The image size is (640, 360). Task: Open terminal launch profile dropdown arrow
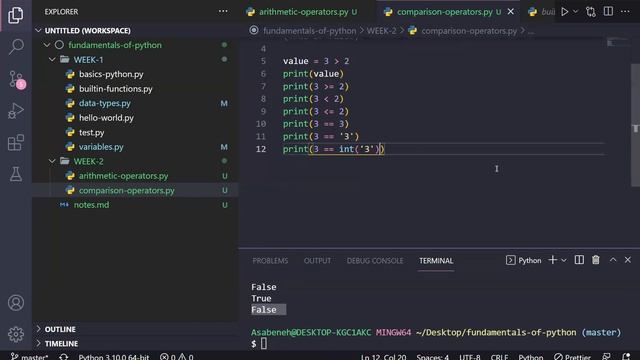[x=564, y=260]
